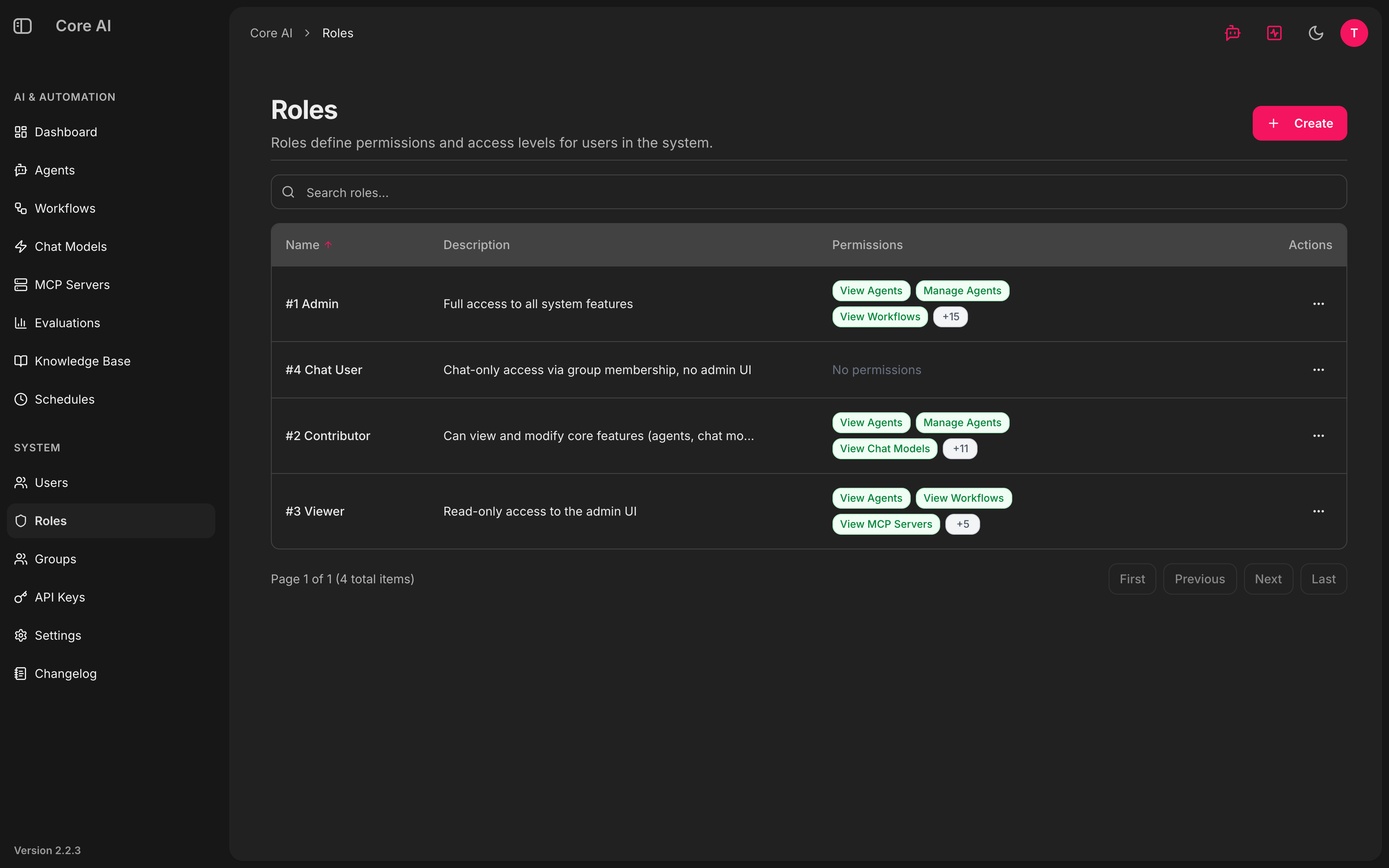
Task: Open actions menu for Viewer role
Action: coord(1318,511)
